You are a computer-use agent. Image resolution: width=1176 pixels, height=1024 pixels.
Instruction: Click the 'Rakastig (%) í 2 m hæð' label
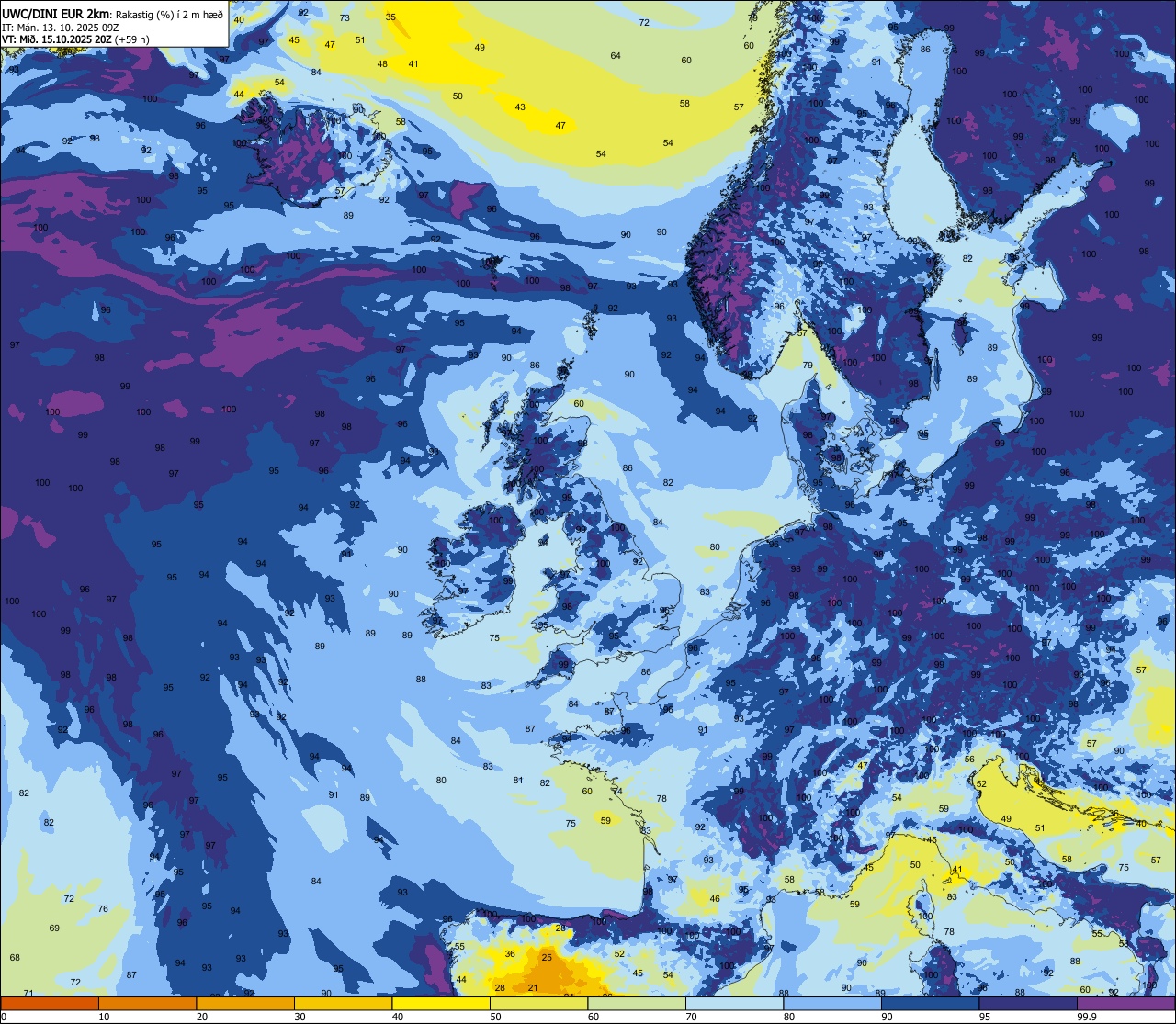169,14
